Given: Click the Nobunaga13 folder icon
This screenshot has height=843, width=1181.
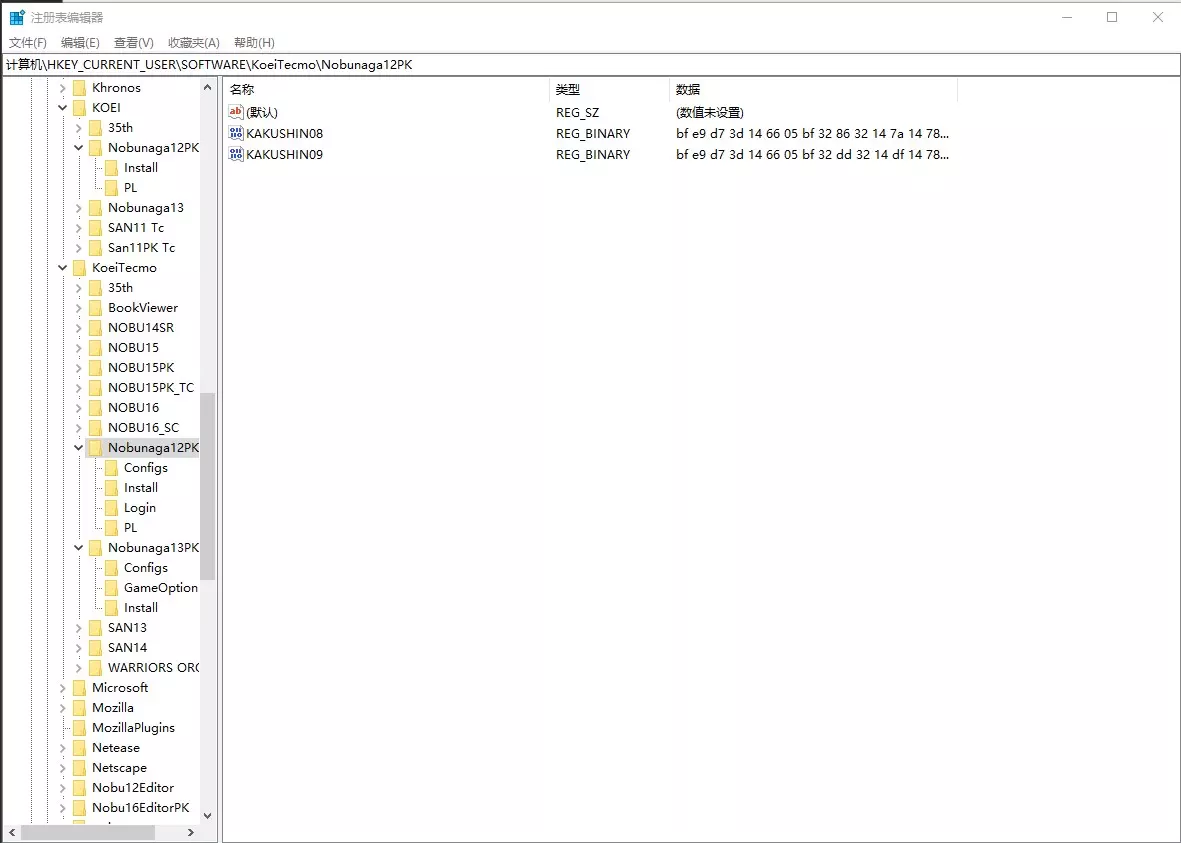Looking at the screenshot, I should tap(95, 208).
